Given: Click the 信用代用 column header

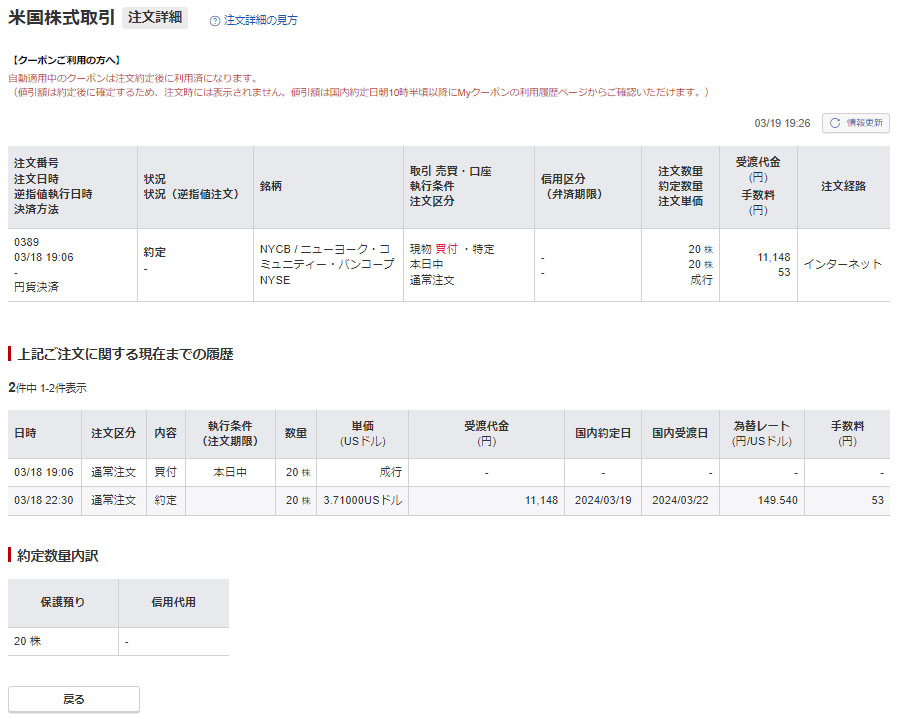Looking at the screenshot, I should [x=173, y=602].
